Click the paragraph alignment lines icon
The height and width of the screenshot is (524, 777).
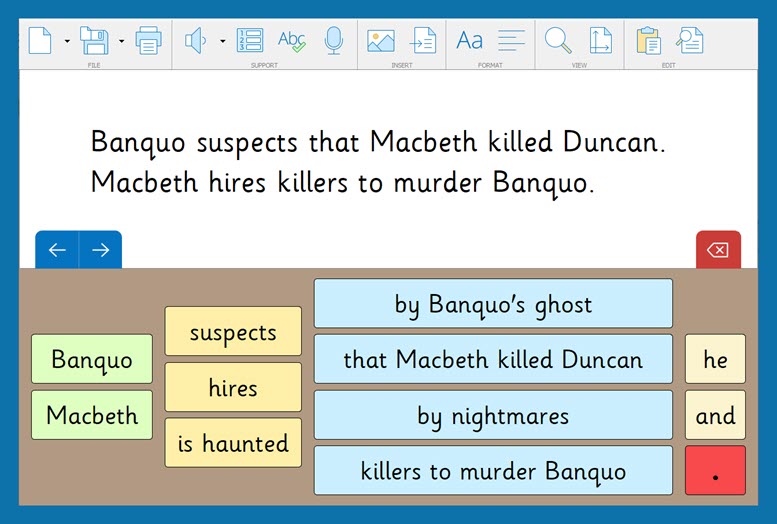512,40
